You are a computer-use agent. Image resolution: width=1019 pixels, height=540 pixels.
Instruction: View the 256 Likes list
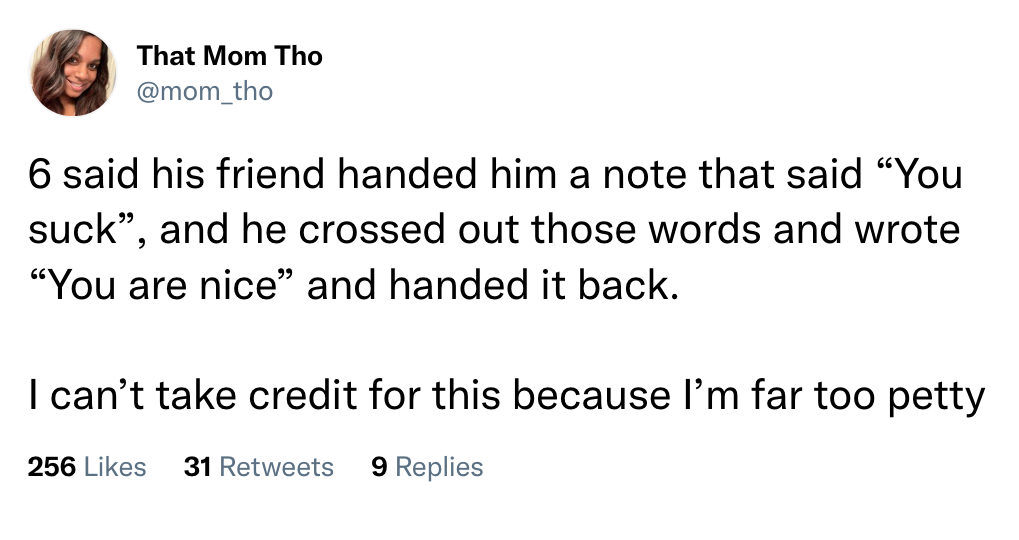pos(87,467)
